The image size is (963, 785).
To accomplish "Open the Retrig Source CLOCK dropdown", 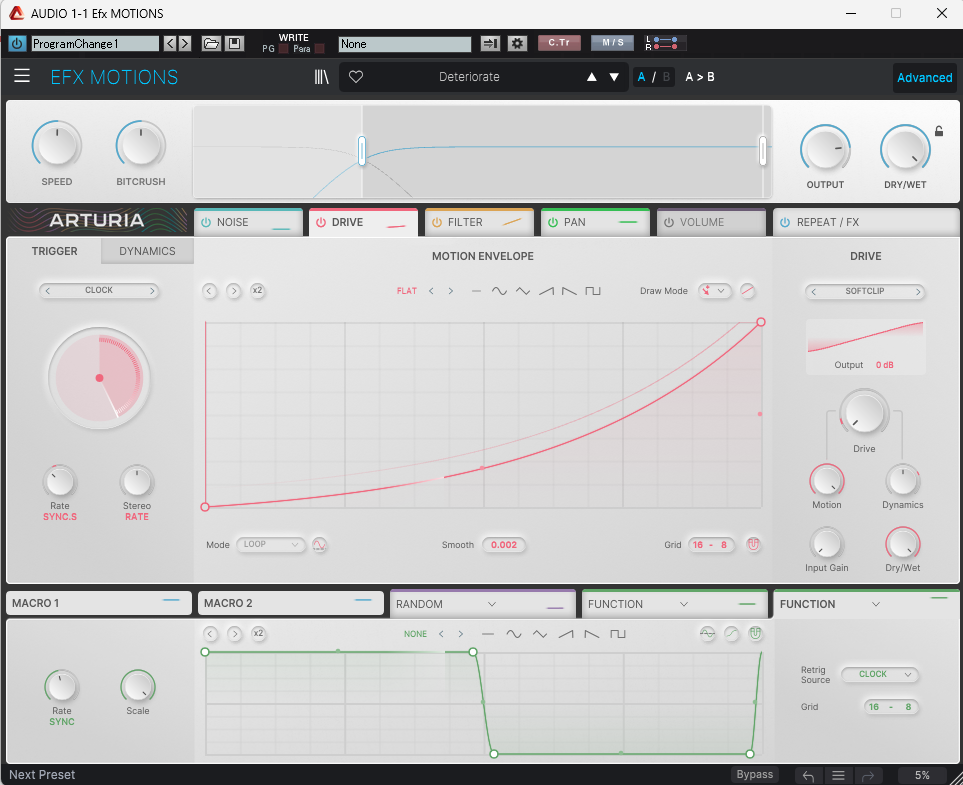I will coord(879,674).
